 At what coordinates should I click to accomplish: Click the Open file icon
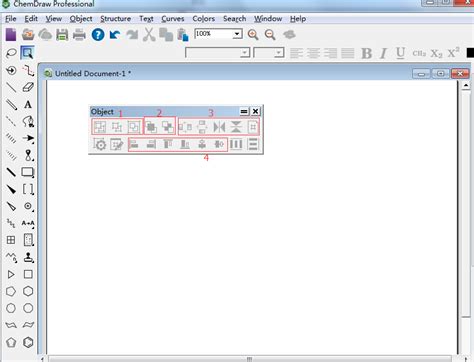click(x=28, y=35)
